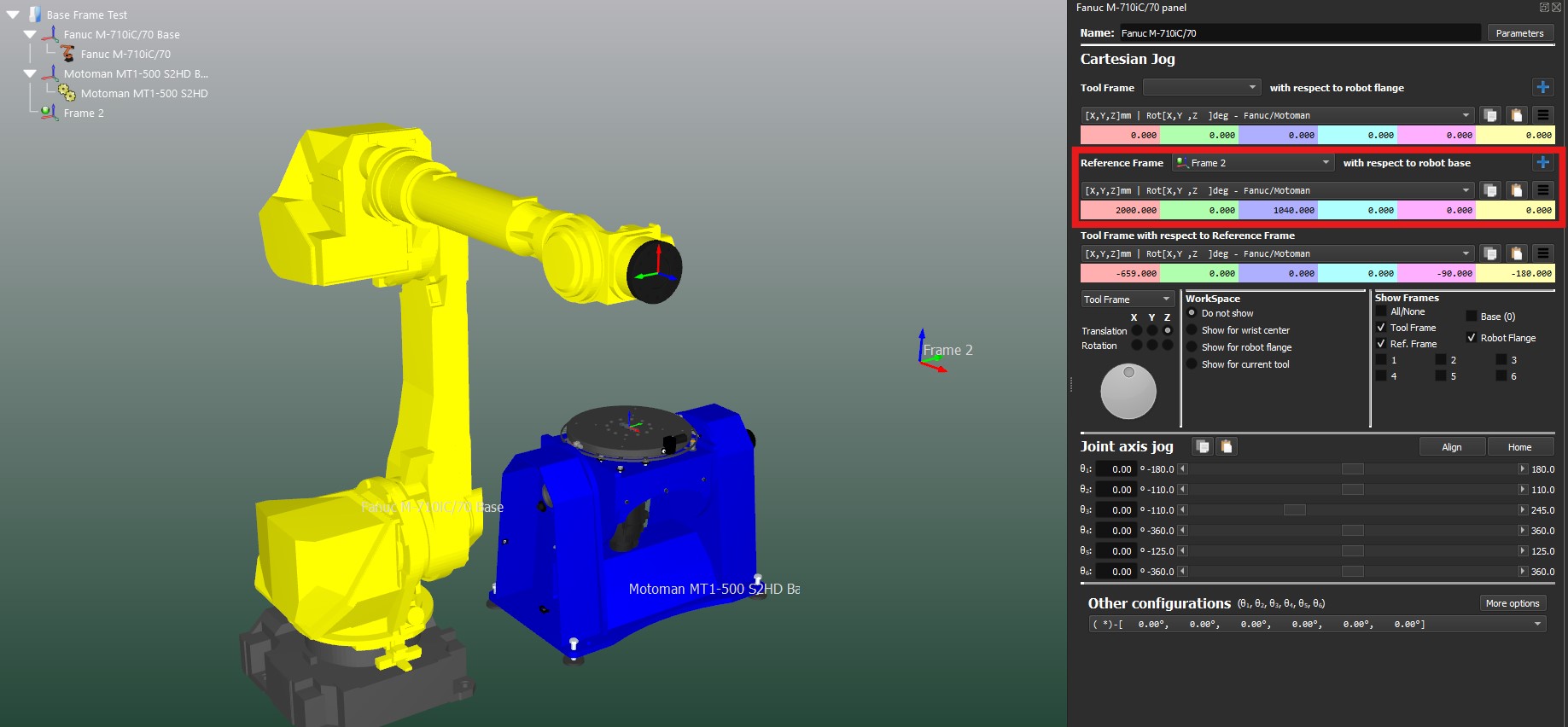1568x727 pixels.
Task: Click the blue plus icon beside Reference Frame
Action: click(1542, 162)
